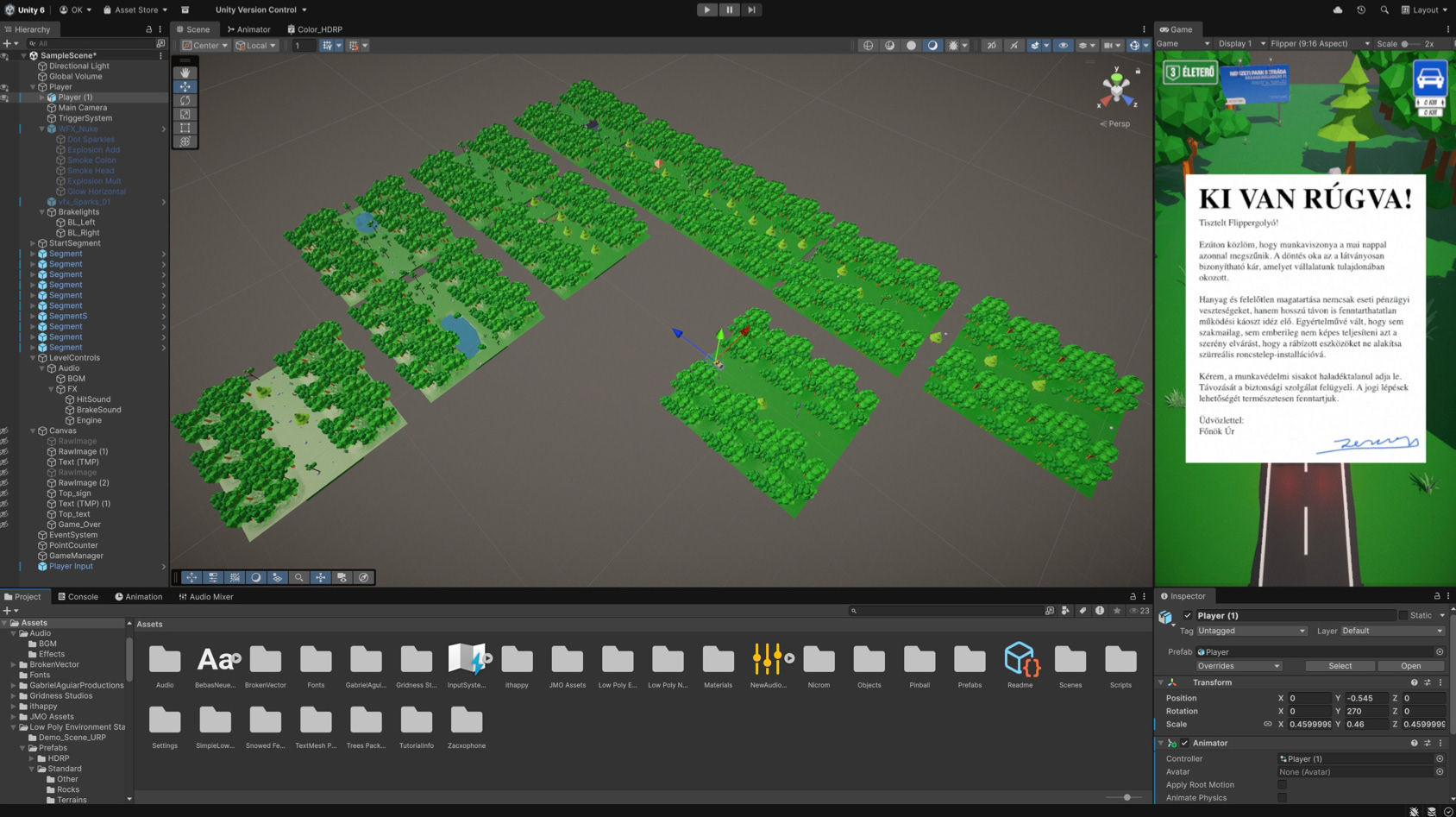Viewport: 1456px width, 817px height.
Task: Open the Flipper (9:16 Aspect) dropdown
Action: pyautogui.click(x=1320, y=44)
